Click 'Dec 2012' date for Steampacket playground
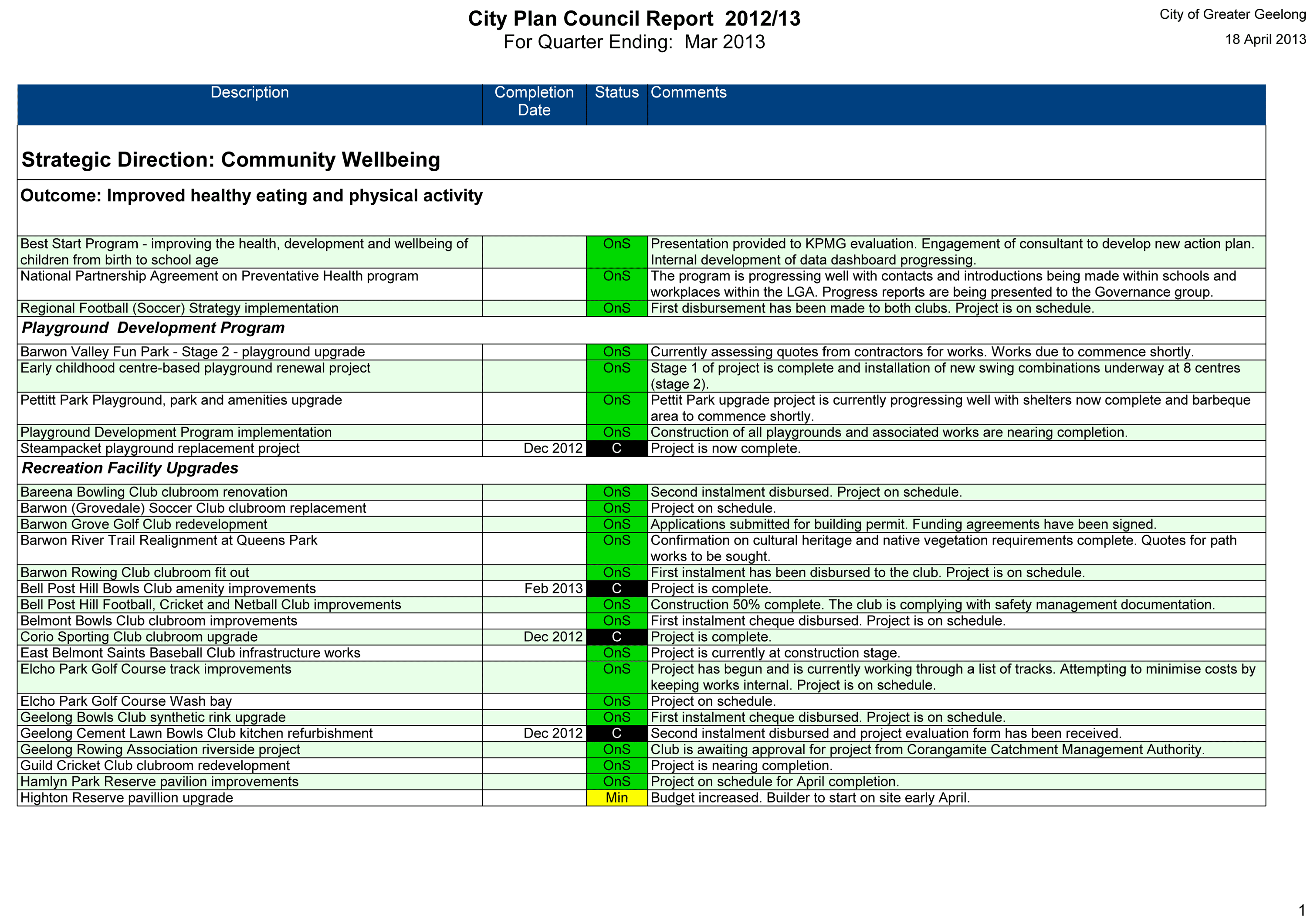This screenshot has width=1307, height=924. tap(553, 449)
